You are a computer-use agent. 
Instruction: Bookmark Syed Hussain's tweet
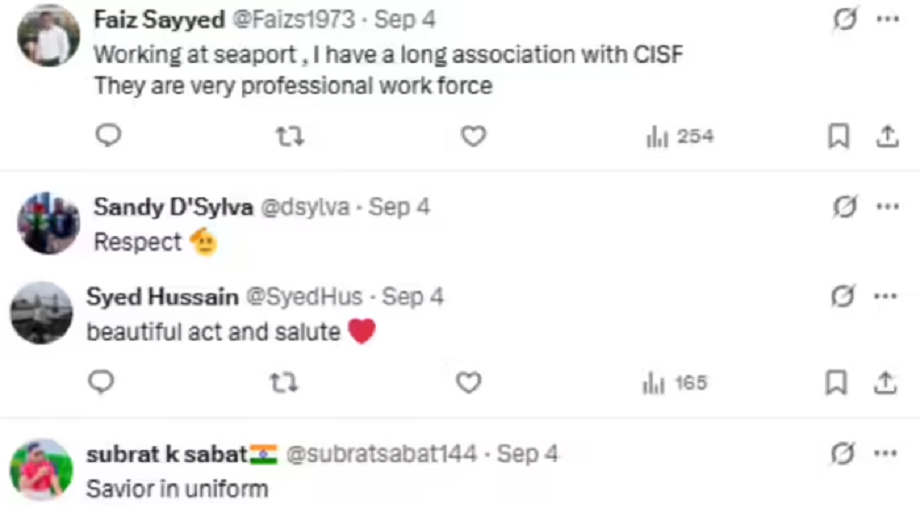point(837,382)
